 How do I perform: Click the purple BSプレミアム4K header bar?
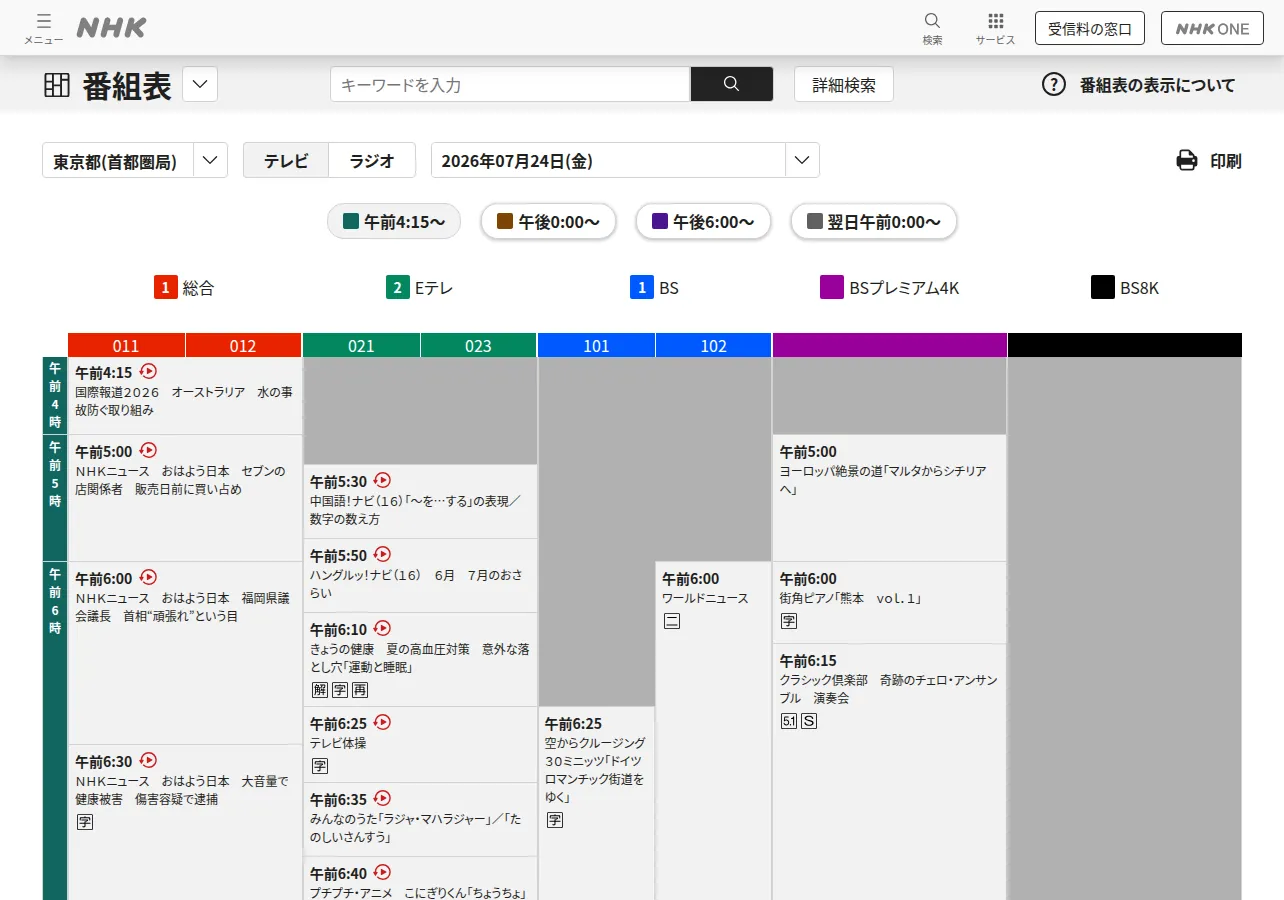coord(890,345)
